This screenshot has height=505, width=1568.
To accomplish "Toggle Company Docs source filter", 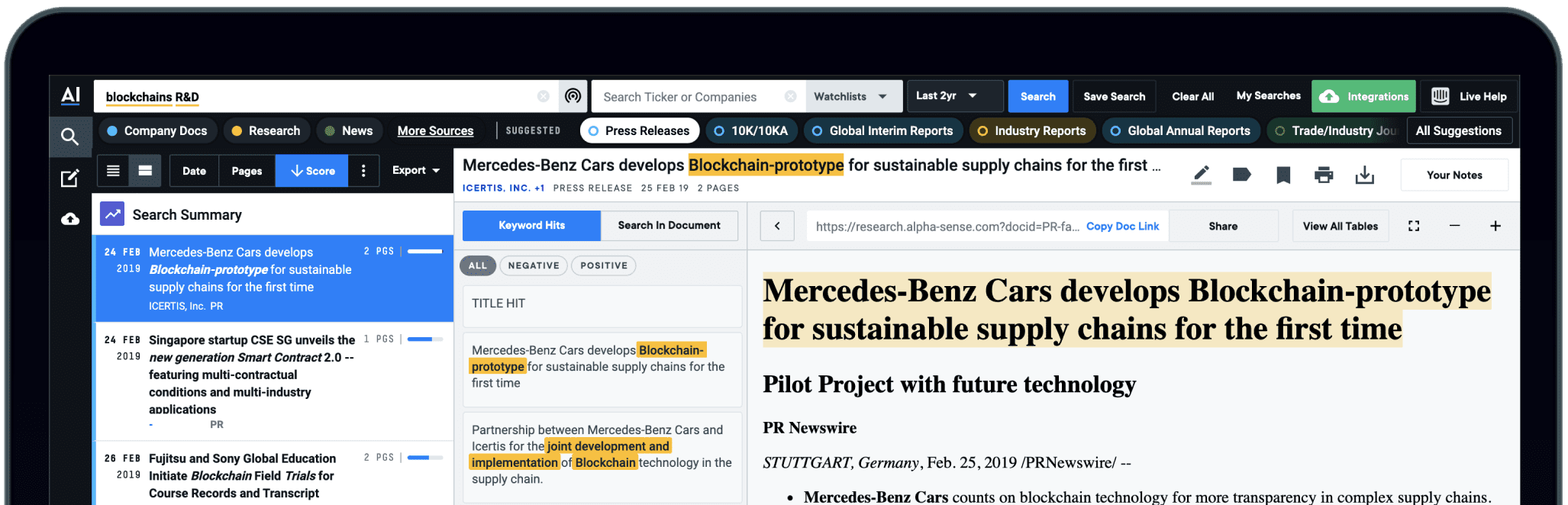I will (156, 130).
